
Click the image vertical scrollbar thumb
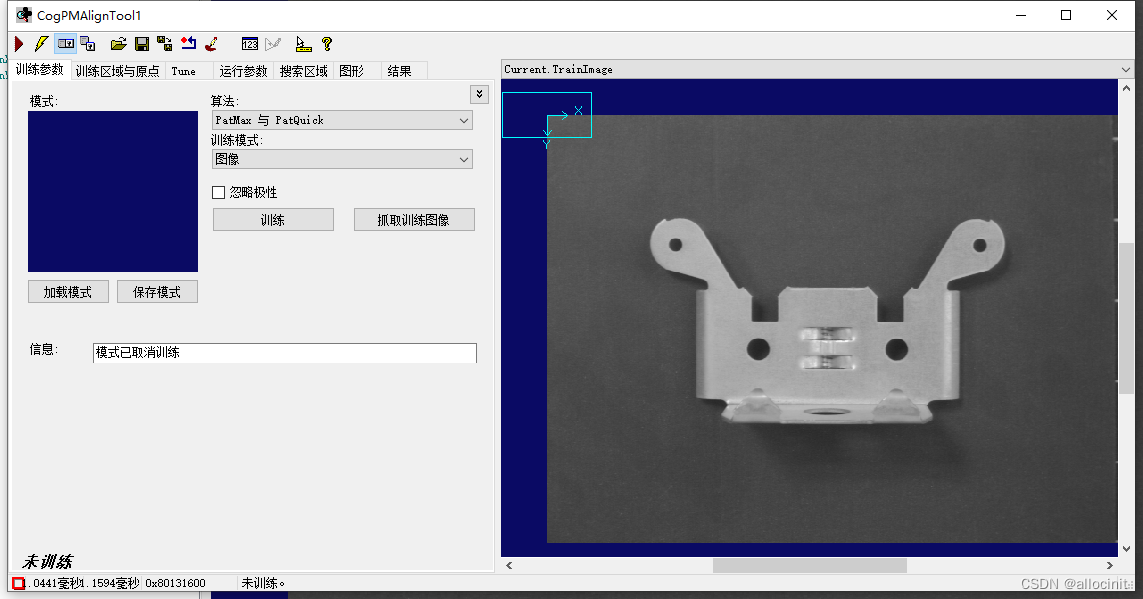pos(1126,318)
